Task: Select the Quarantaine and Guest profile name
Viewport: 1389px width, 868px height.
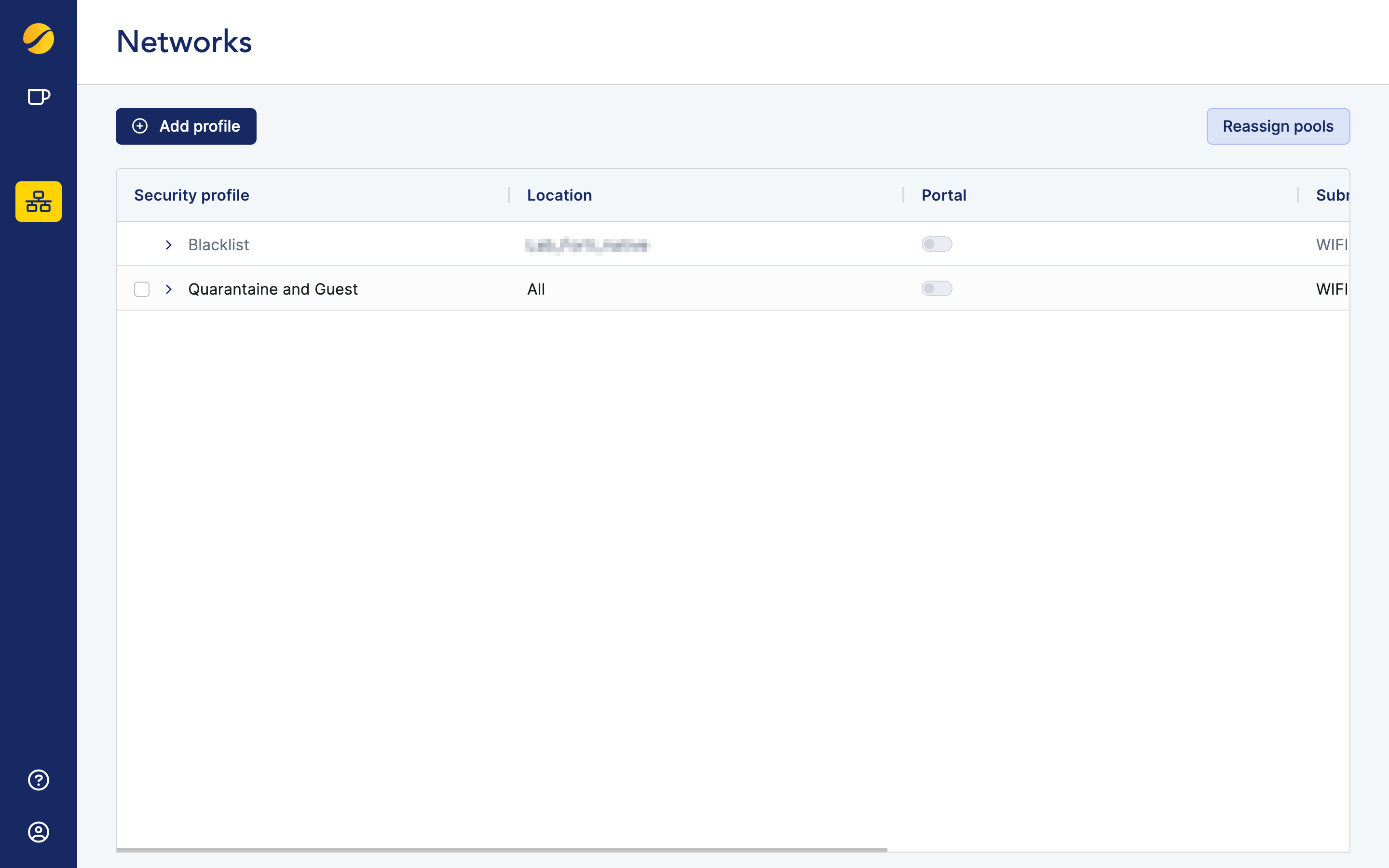Action: click(x=272, y=289)
